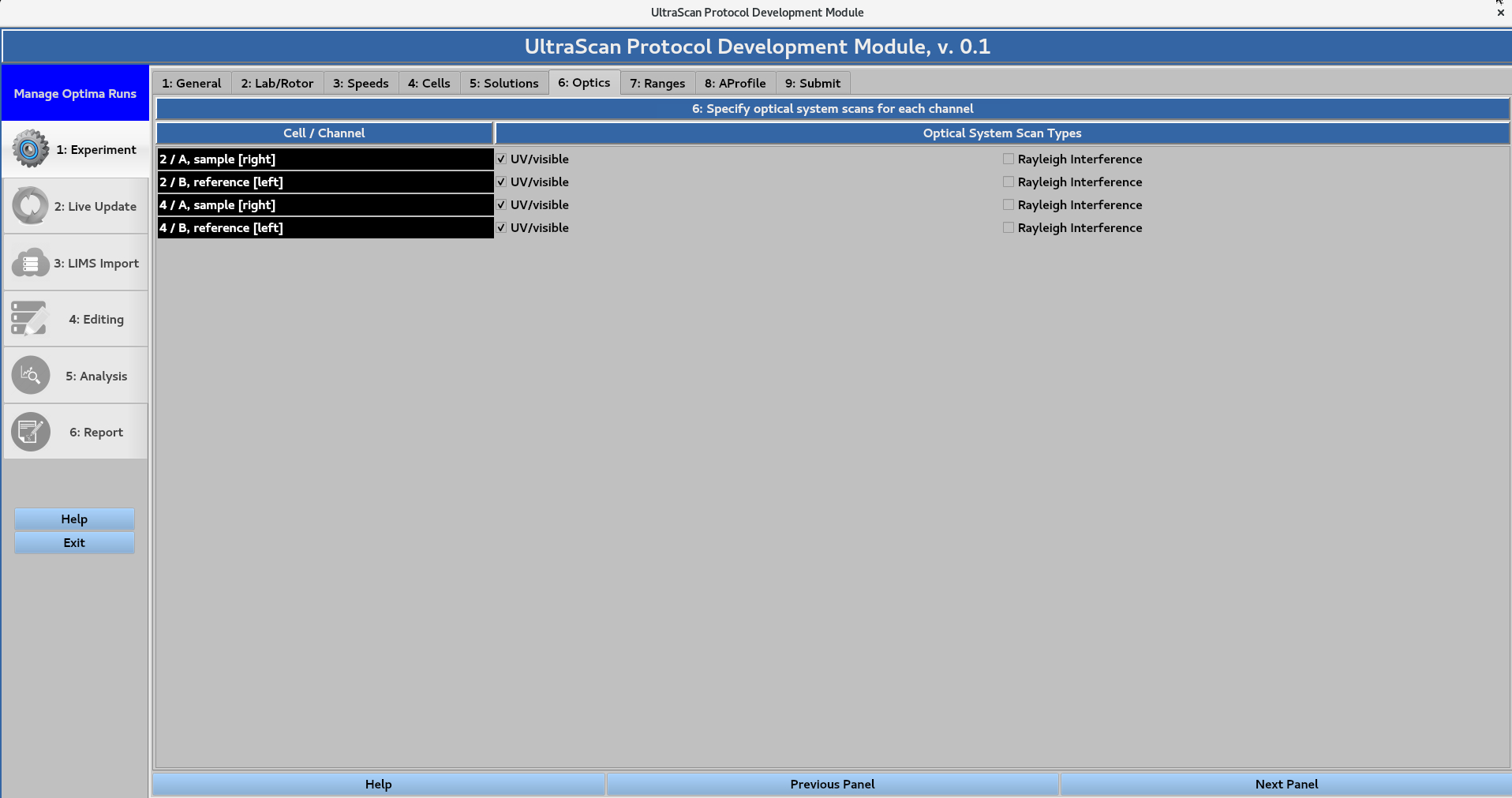Uncheck UV/visible for 4/B reference channel
Image resolution: width=1512 pixels, height=798 pixels.
click(x=501, y=227)
